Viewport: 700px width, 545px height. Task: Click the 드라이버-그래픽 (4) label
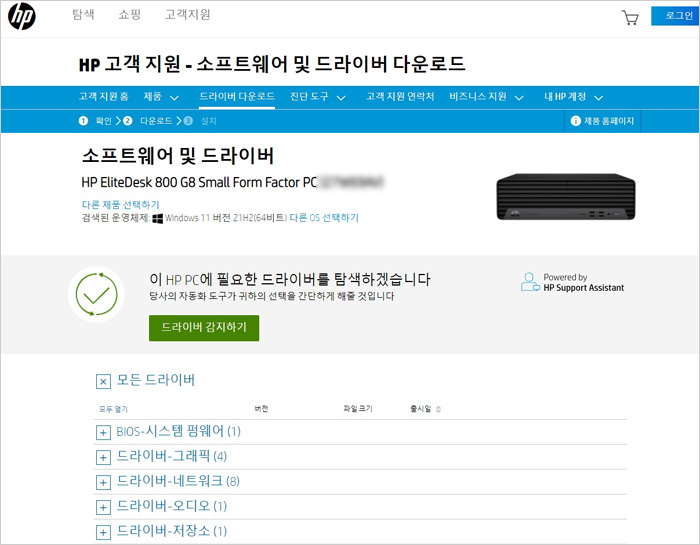(172, 456)
